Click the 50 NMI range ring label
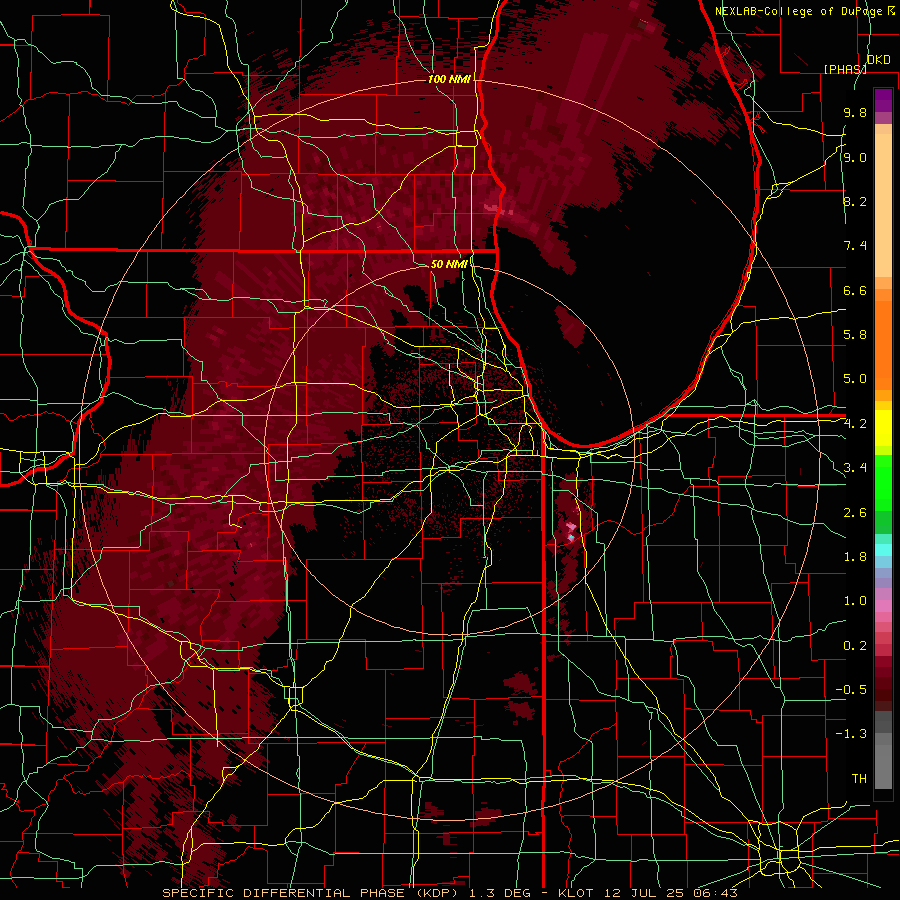900x900 pixels. tap(449, 264)
